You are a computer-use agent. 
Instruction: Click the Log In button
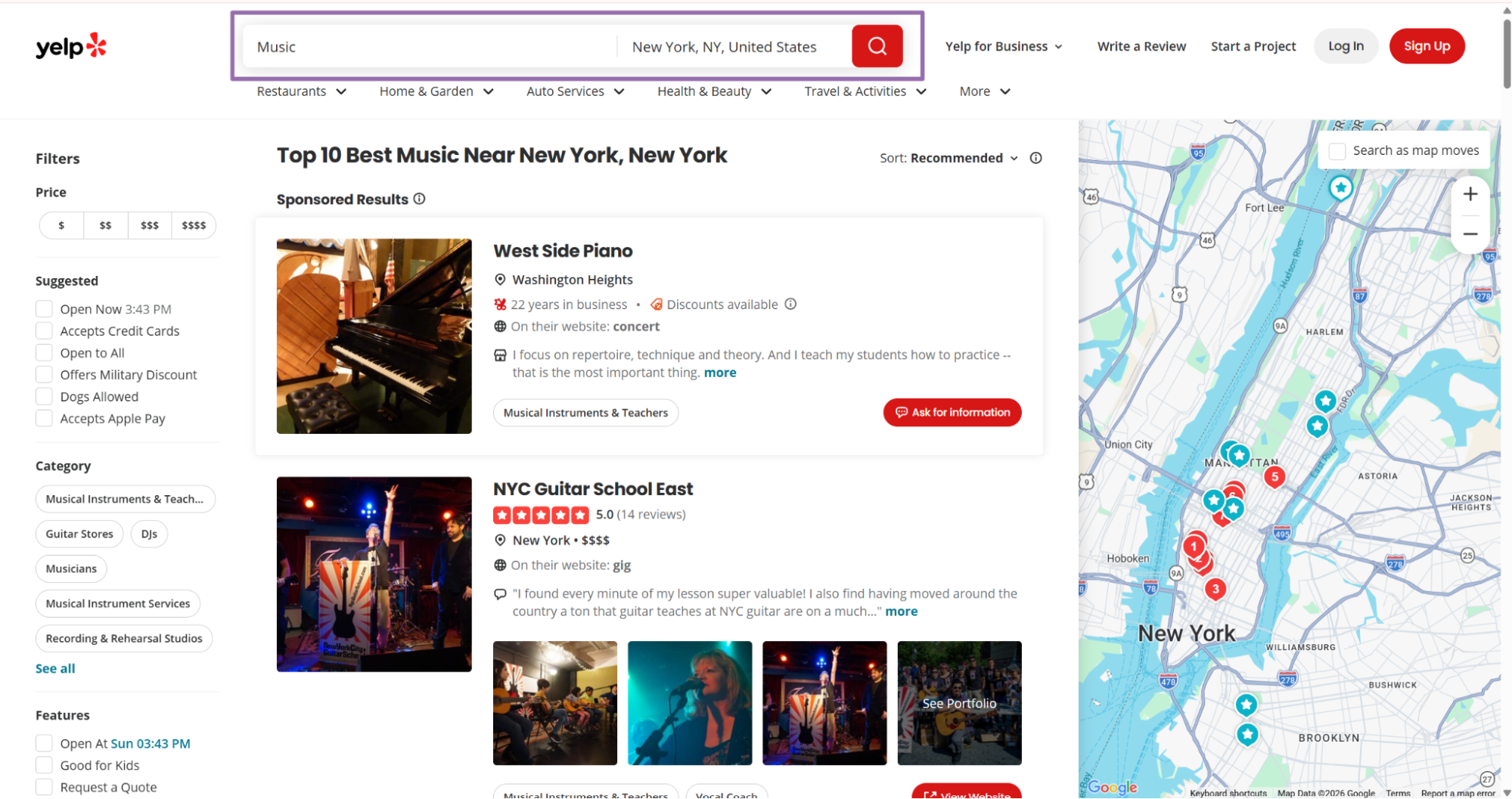[x=1346, y=46]
